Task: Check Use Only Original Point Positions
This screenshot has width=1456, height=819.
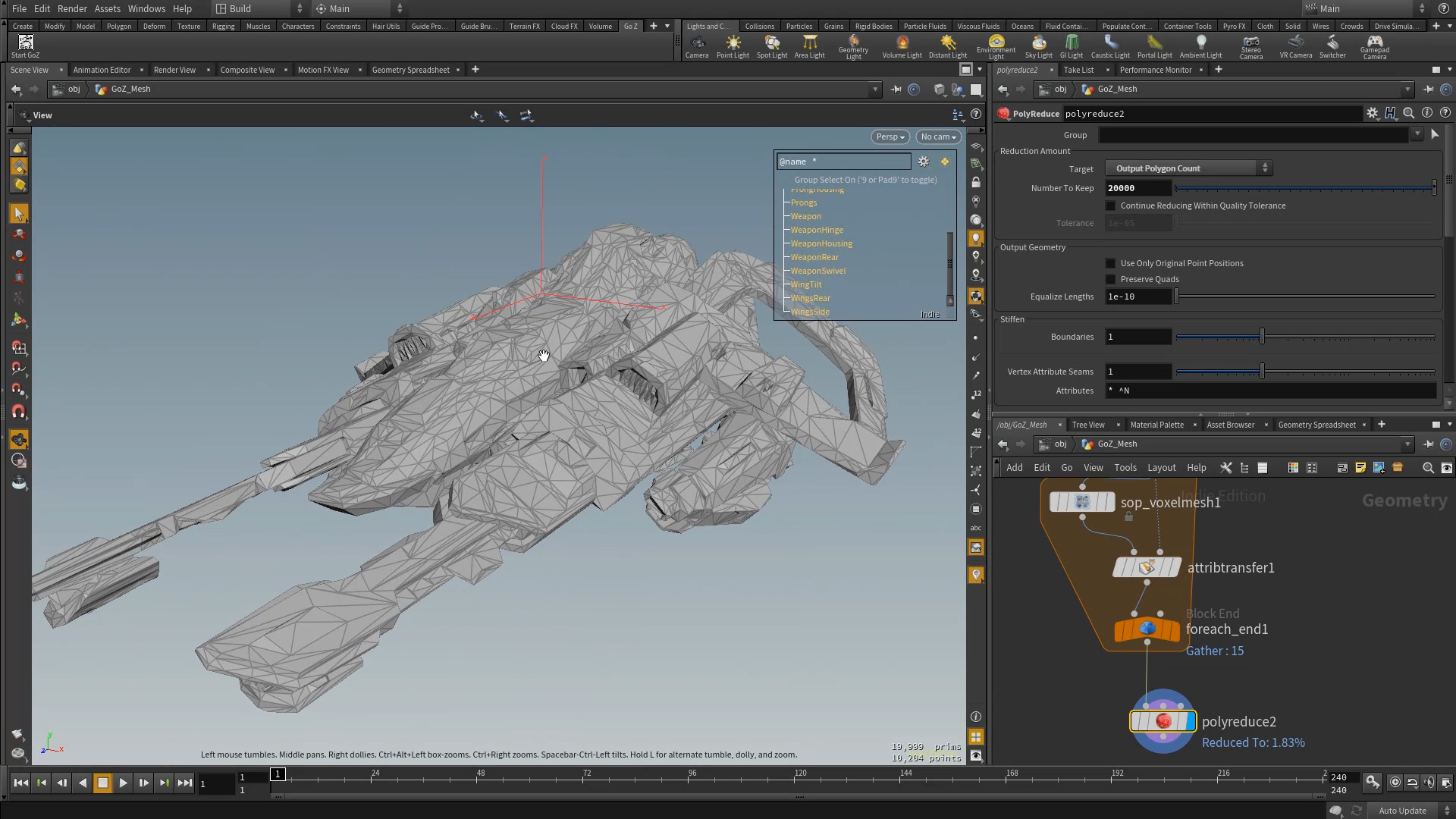Action: 1111,263
